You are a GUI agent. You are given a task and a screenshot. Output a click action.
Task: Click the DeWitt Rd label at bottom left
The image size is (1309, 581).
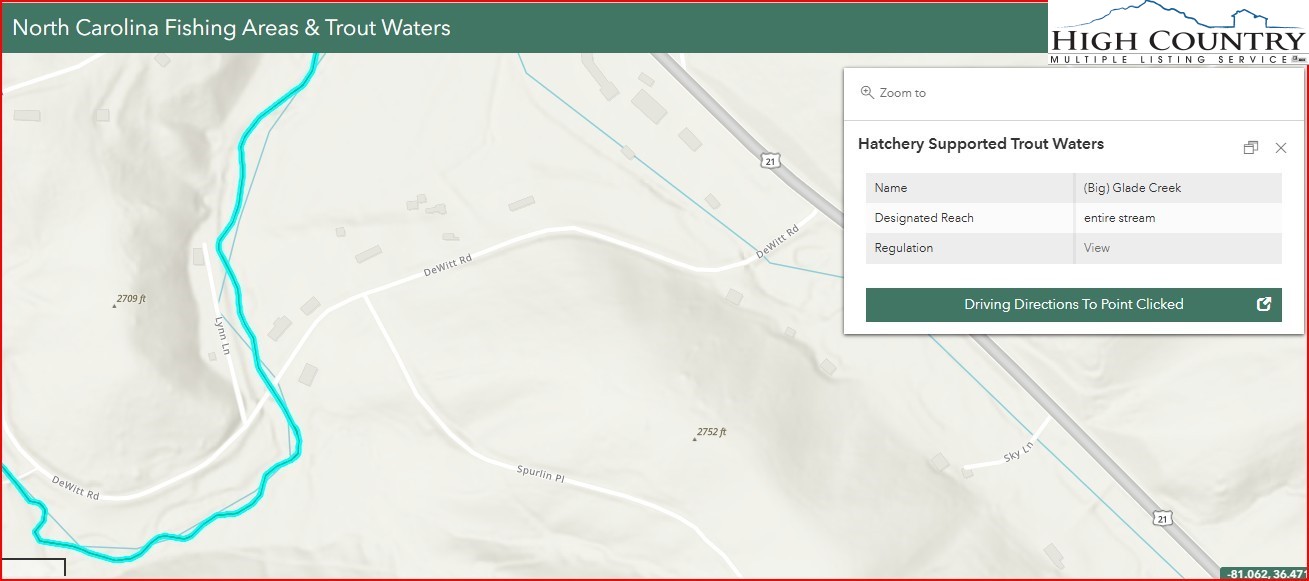[76, 488]
